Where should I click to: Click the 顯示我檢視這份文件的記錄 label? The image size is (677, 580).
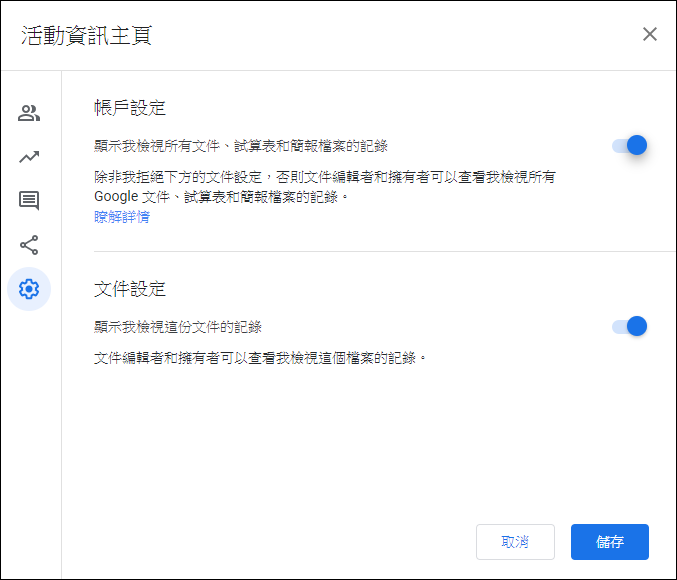coord(177,327)
